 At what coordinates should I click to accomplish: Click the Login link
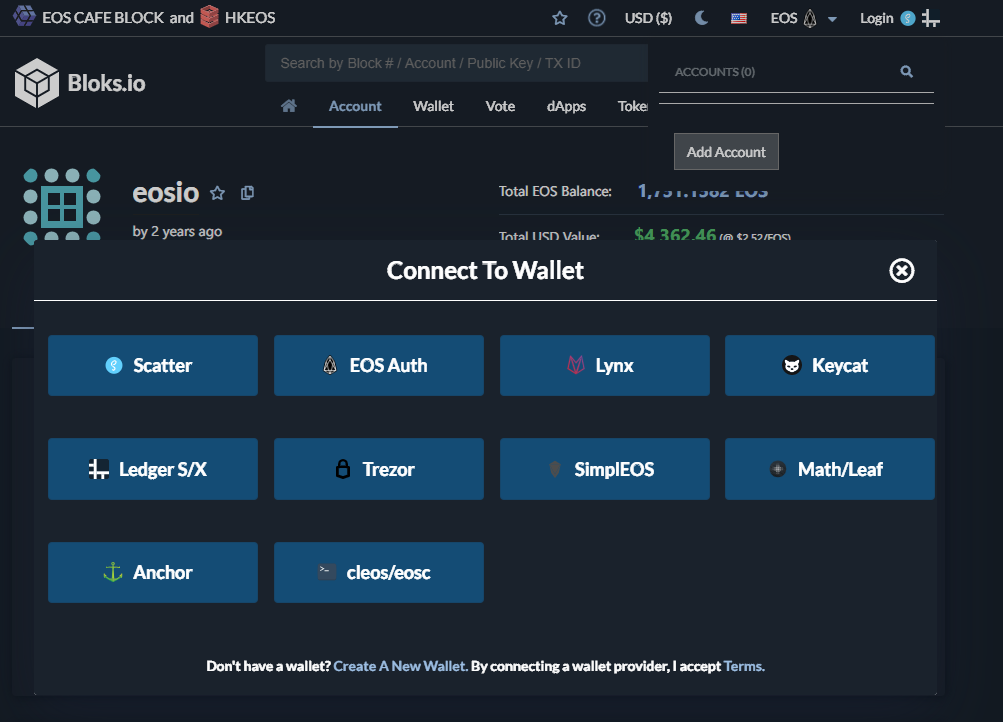[876, 18]
